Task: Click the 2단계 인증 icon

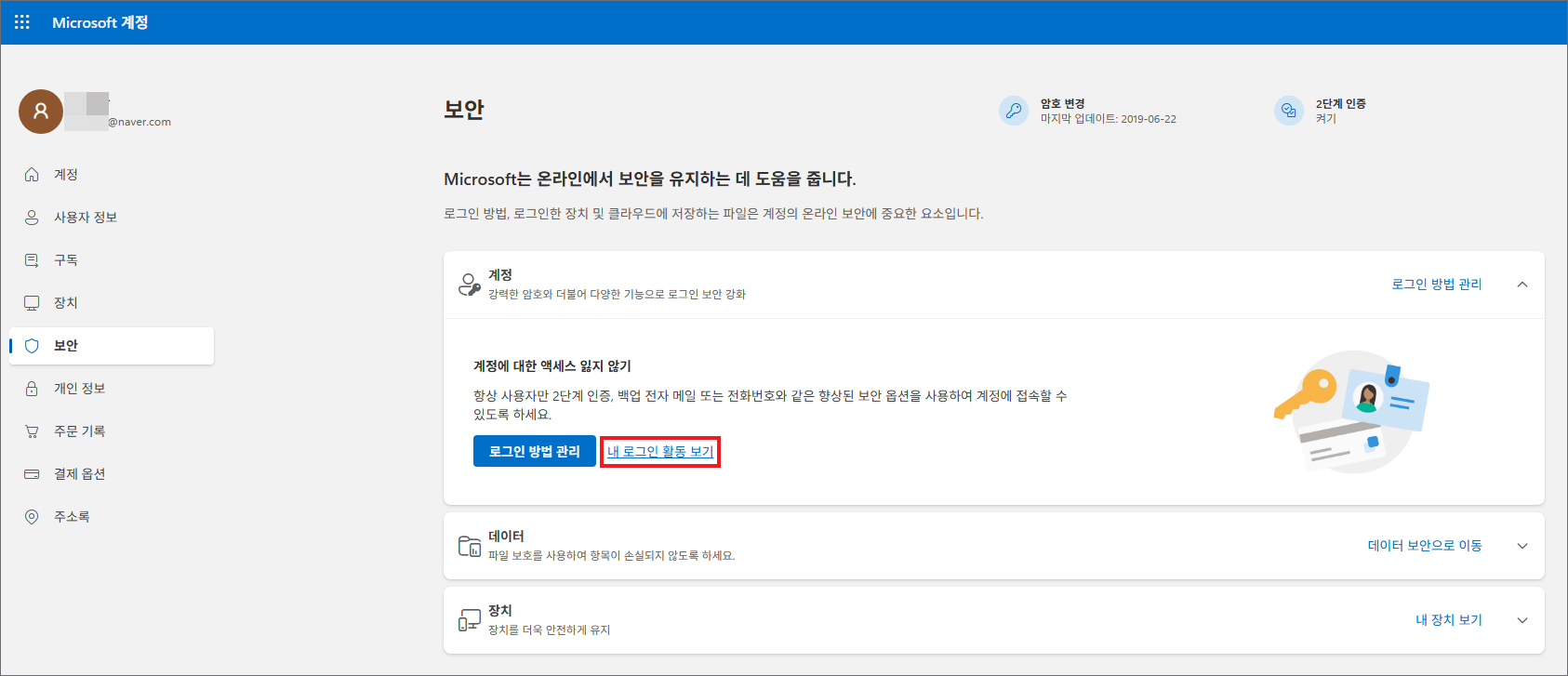Action: (x=1289, y=110)
